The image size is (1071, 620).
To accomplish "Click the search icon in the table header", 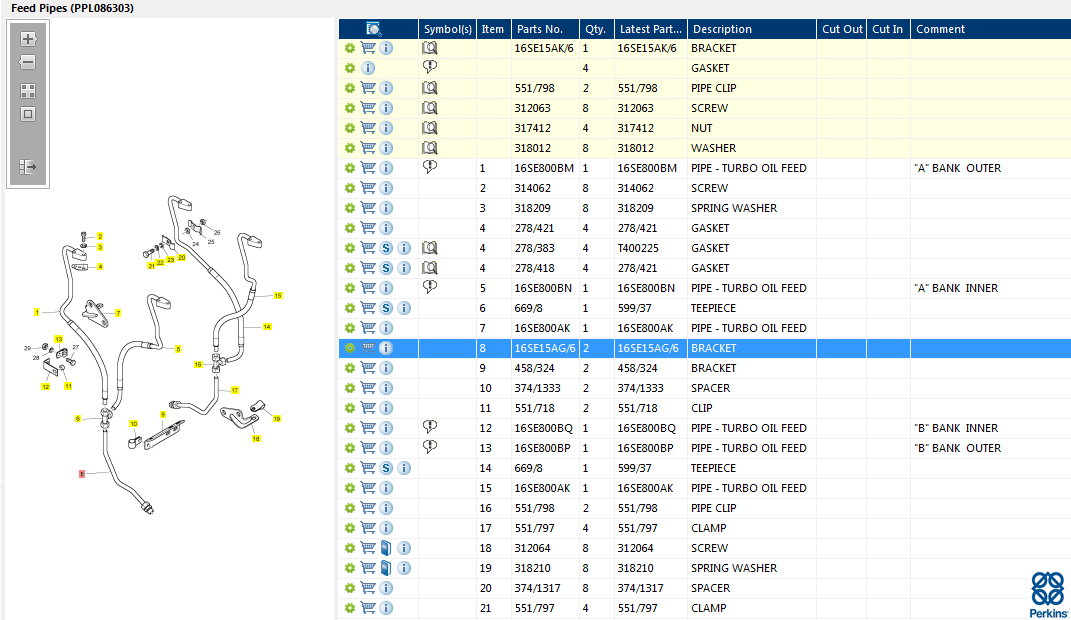I will click(x=374, y=29).
